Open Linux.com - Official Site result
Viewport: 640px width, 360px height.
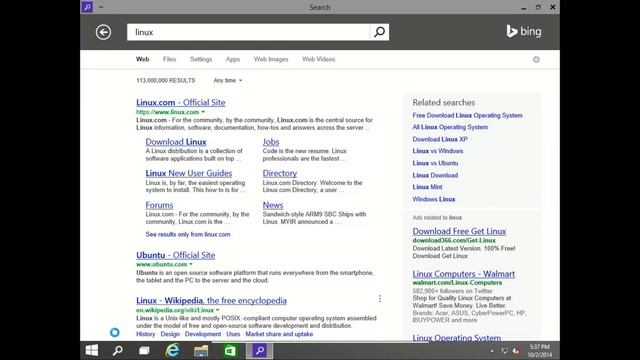(181, 102)
